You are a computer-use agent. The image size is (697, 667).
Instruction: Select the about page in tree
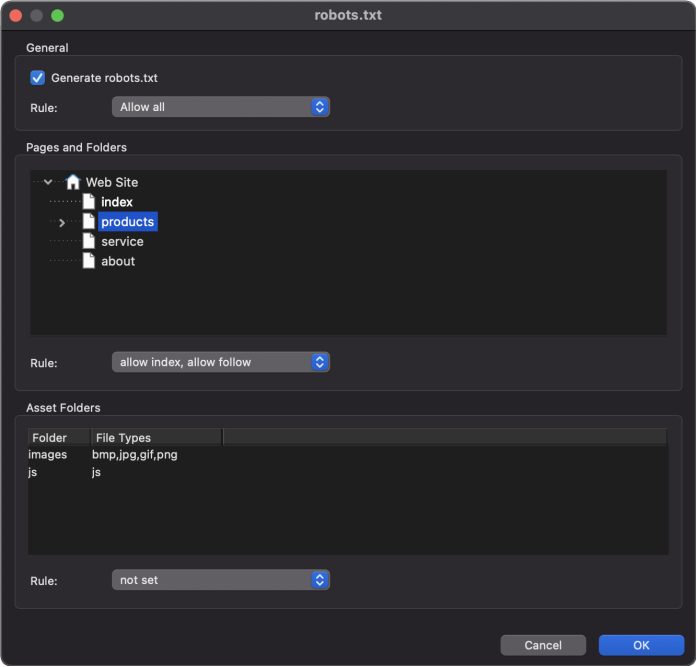point(118,261)
